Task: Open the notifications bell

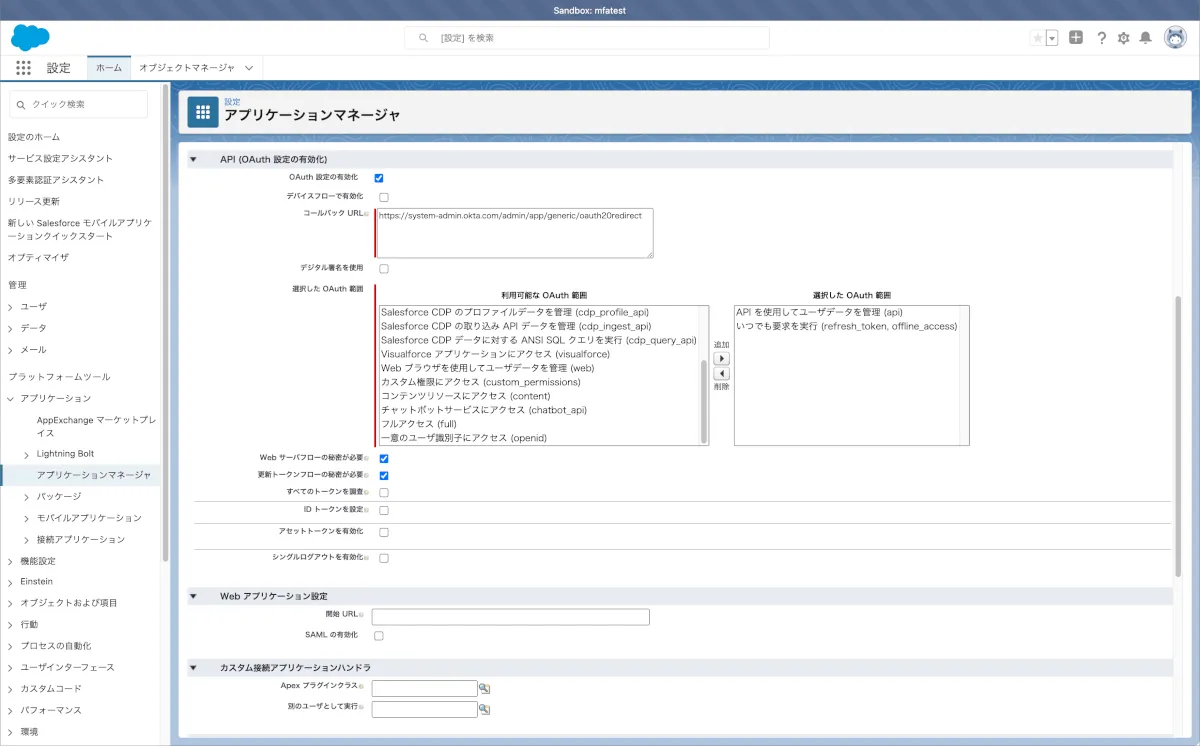Action: [x=1146, y=38]
